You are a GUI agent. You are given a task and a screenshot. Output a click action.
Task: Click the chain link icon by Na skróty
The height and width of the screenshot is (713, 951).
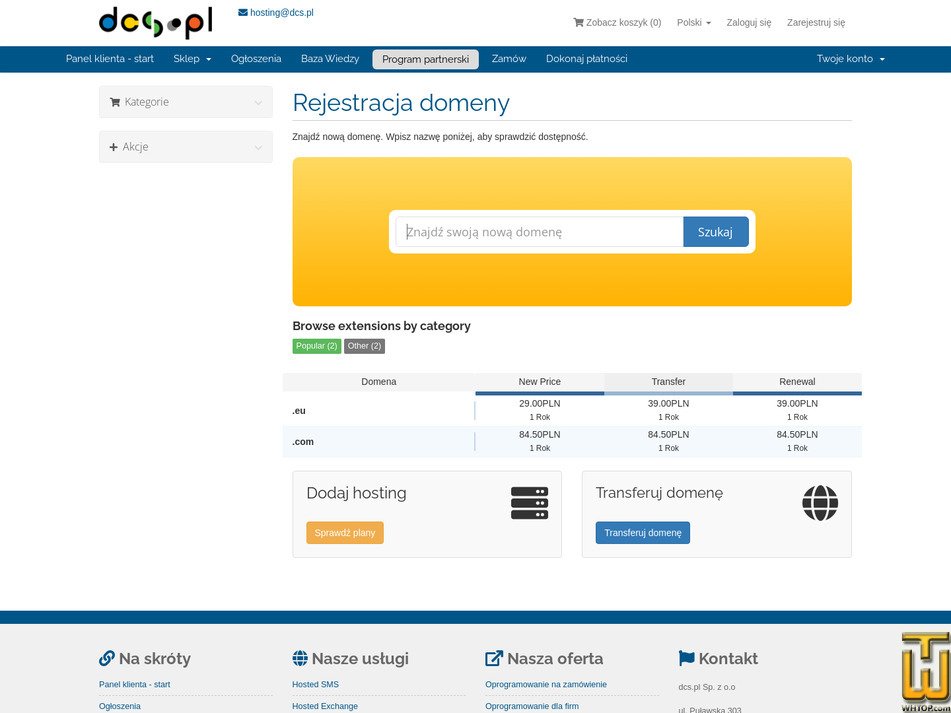[107, 658]
